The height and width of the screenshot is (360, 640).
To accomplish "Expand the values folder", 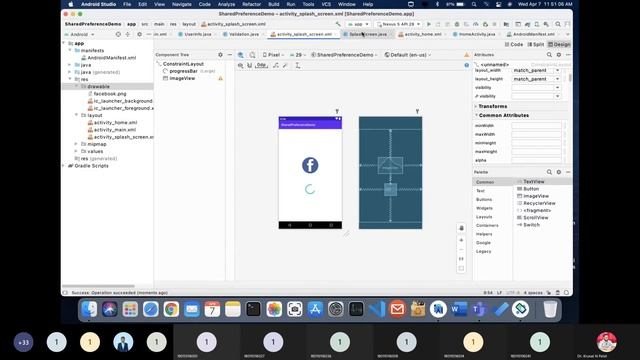I will pos(76,151).
